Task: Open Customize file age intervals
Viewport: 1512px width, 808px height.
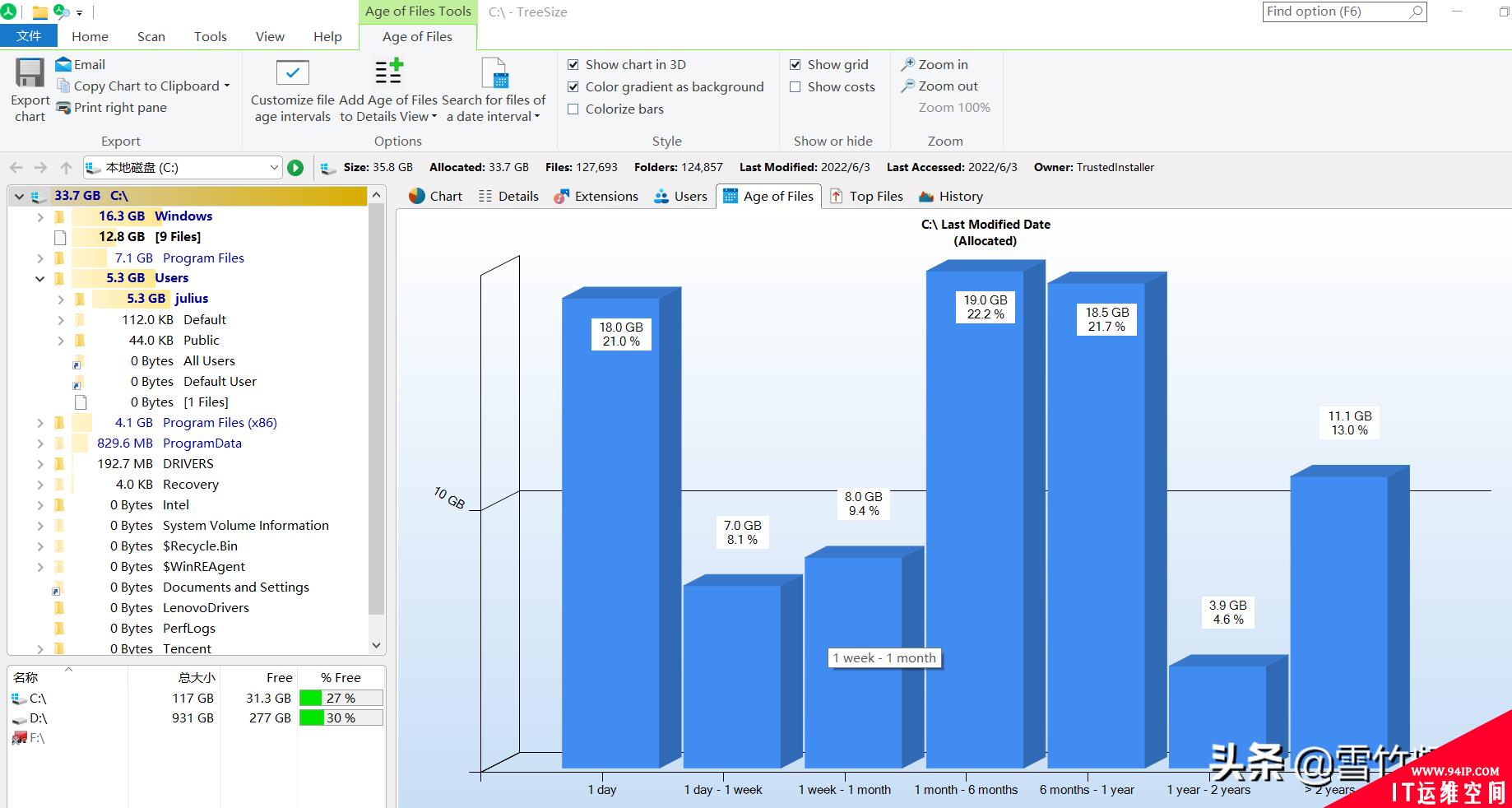Action: [292, 91]
